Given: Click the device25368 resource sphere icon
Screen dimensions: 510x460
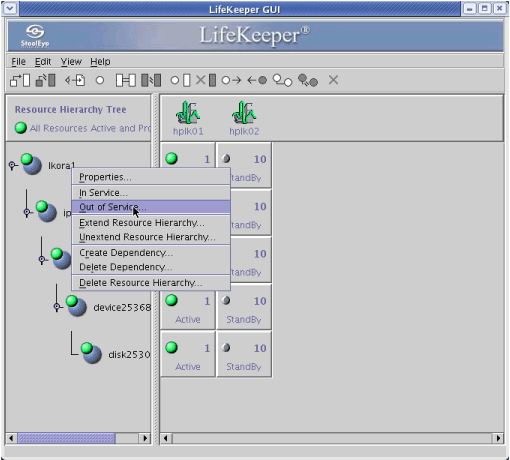Looking at the screenshot, I should pos(76,306).
